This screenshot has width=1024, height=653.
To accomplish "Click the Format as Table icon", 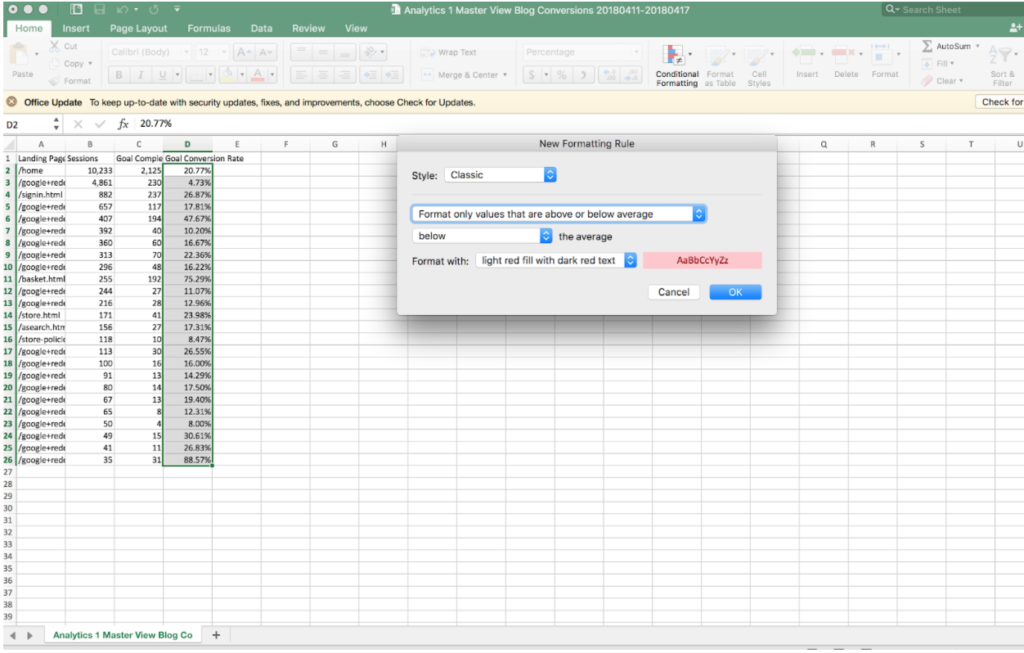I will pos(719,57).
